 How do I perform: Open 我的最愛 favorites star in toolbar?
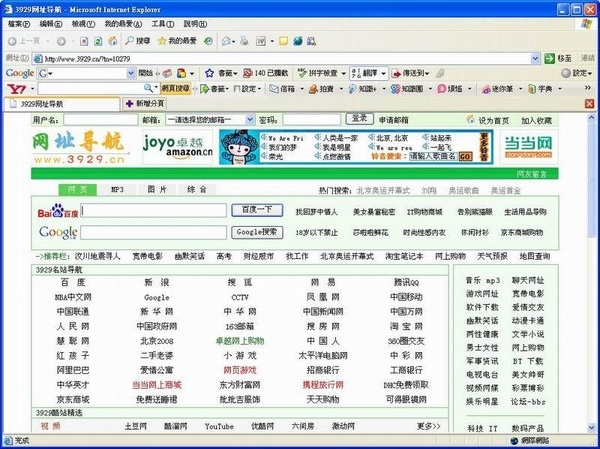(177, 41)
